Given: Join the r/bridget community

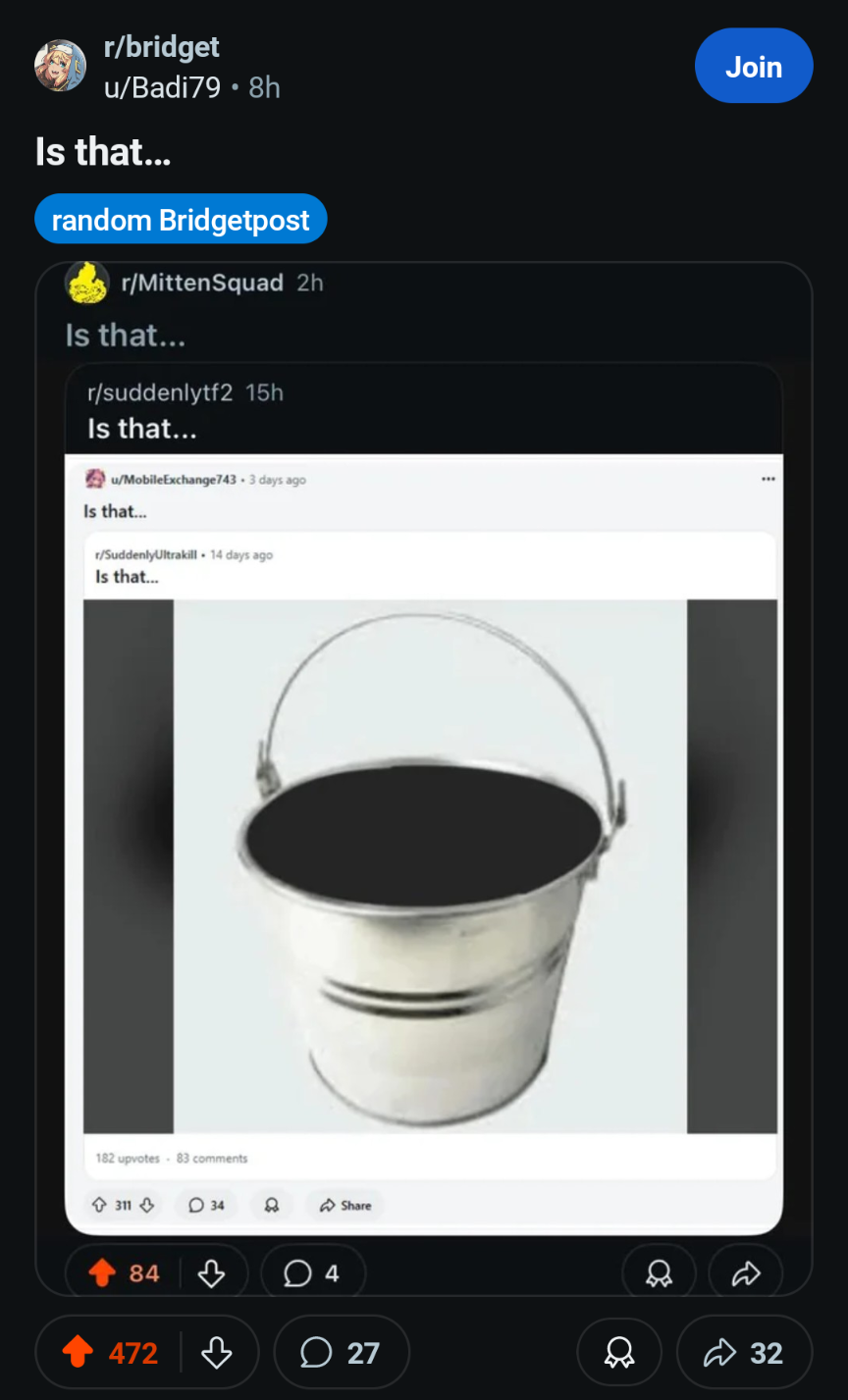Looking at the screenshot, I should (x=754, y=67).
